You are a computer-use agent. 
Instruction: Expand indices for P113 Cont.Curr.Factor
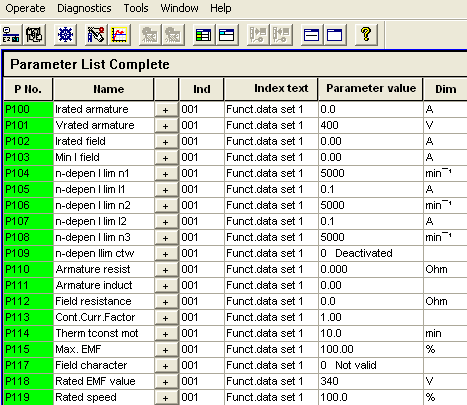166,318
